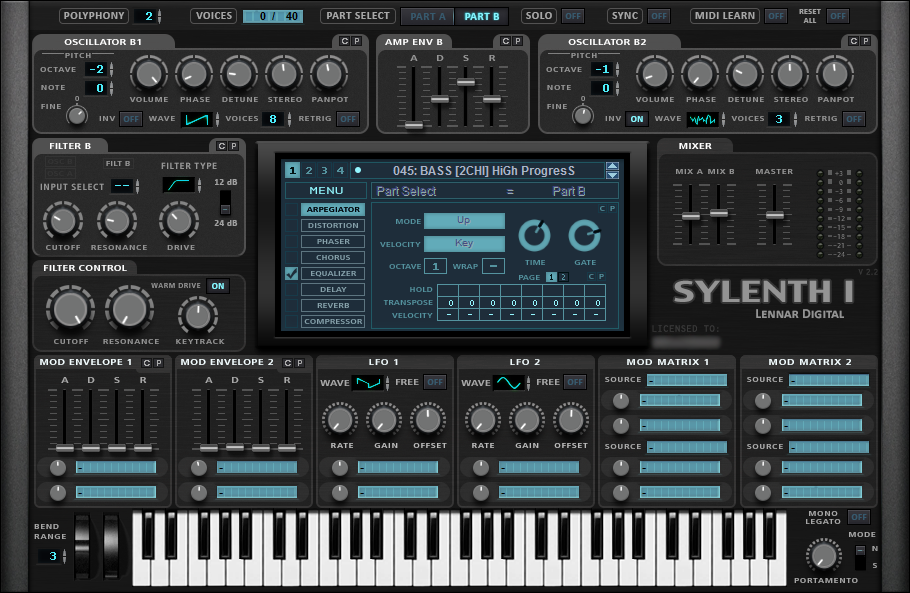Click Filter B Cutoff knob
Viewport: 910px width, 593px height.
click(63, 221)
